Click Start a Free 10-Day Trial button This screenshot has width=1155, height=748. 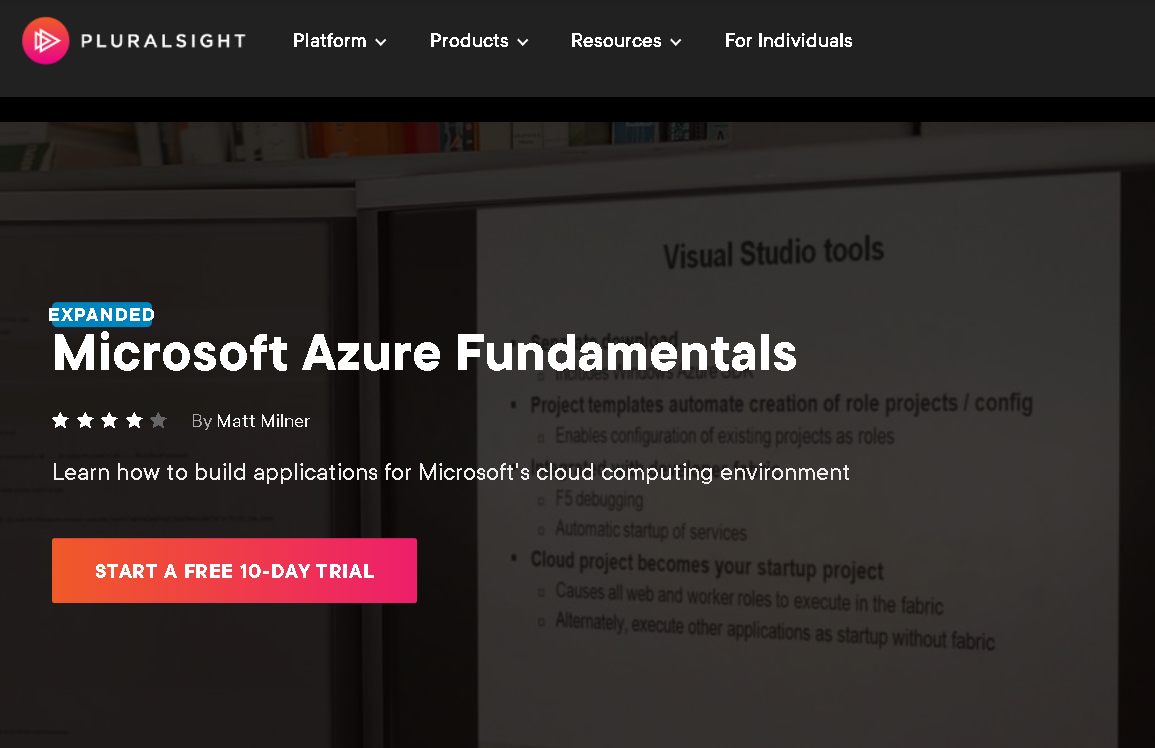pos(234,570)
